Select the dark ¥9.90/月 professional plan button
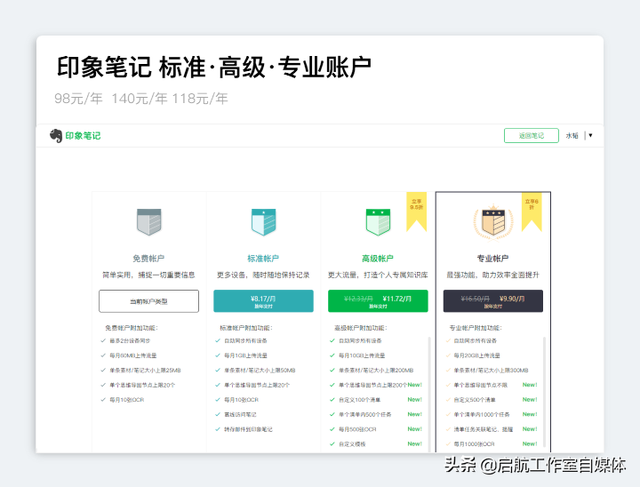 (492, 301)
